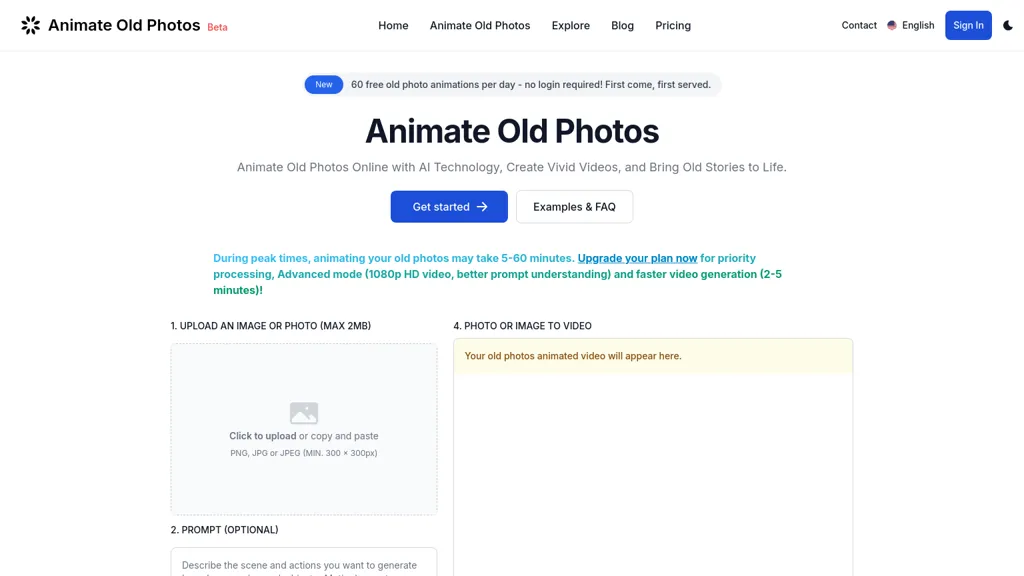
Task: Click the New badge in the announcement
Action: pyautogui.click(x=324, y=85)
